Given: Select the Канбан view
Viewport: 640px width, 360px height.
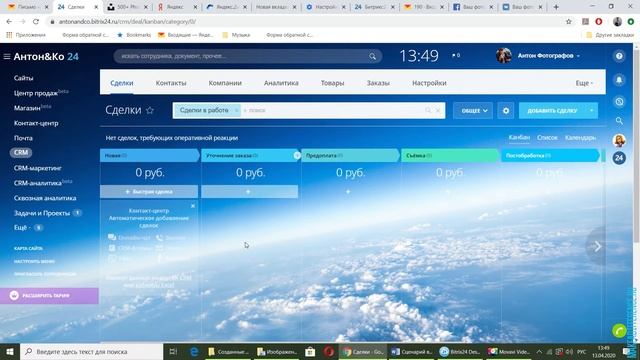Looking at the screenshot, I should click(x=519, y=138).
